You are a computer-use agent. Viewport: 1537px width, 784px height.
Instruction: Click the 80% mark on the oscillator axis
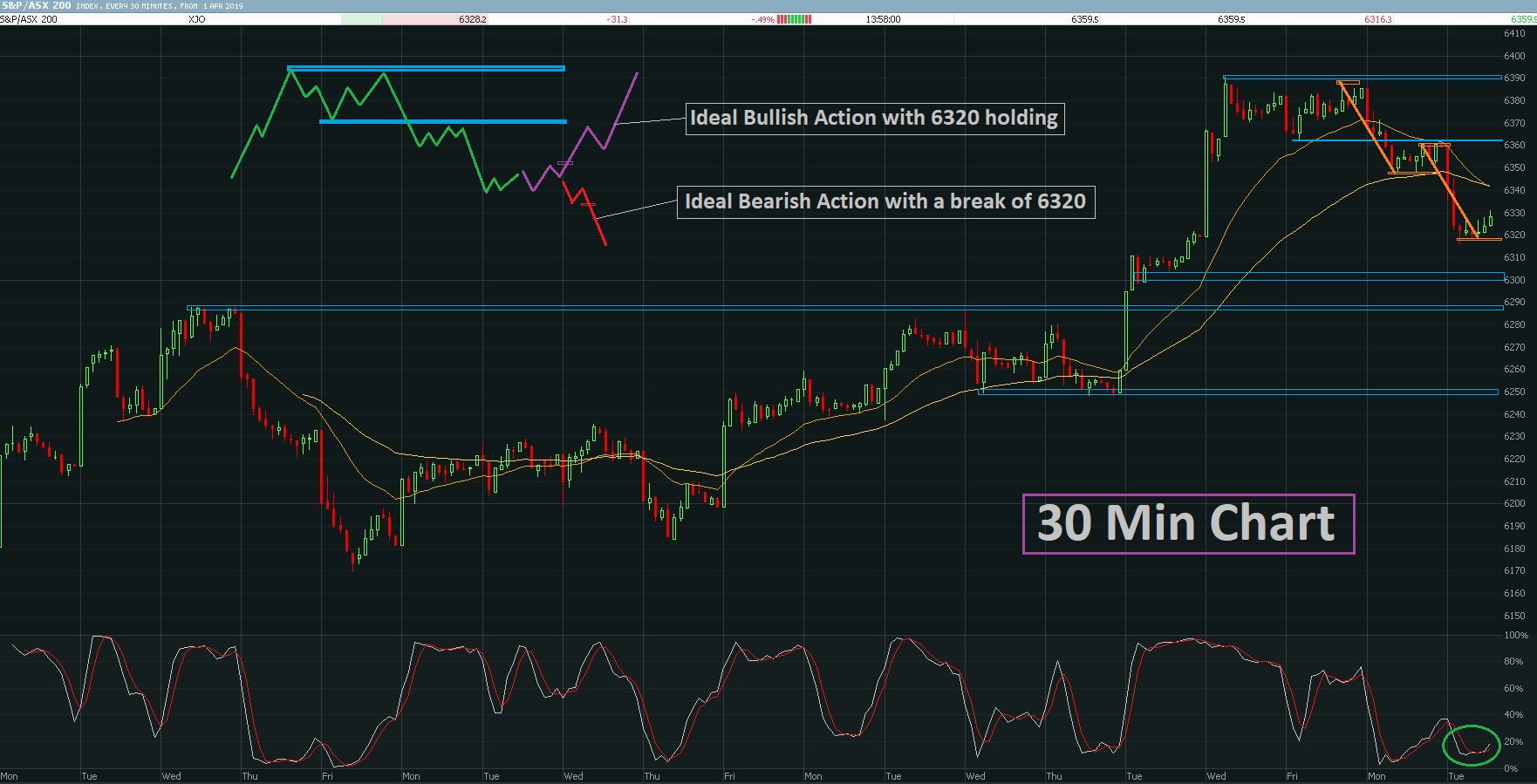[1515, 661]
